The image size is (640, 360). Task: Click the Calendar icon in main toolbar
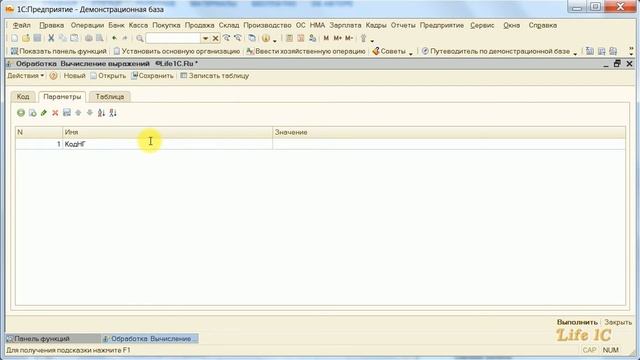point(301,38)
